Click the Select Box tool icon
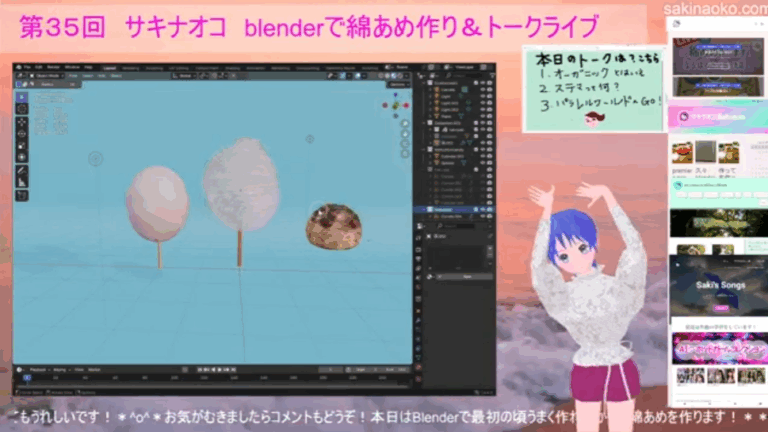Image resolution: width=768 pixels, height=432 pixels. (22, 96)
